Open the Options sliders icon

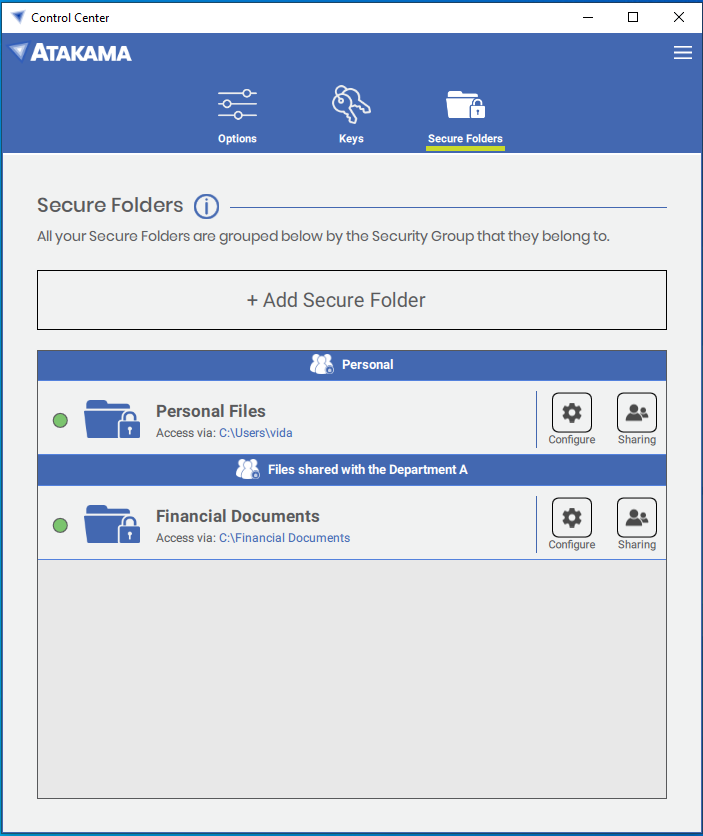click(237, 104)
